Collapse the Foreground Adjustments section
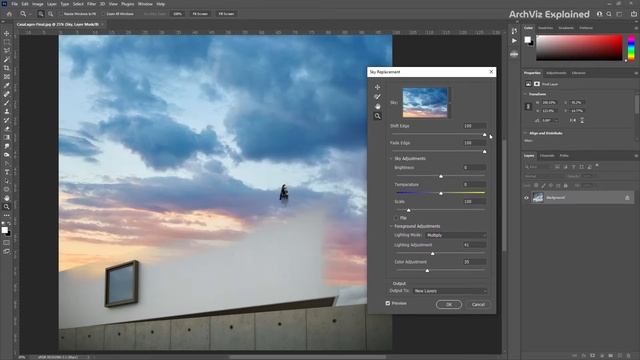 click(x=391, y=226)
